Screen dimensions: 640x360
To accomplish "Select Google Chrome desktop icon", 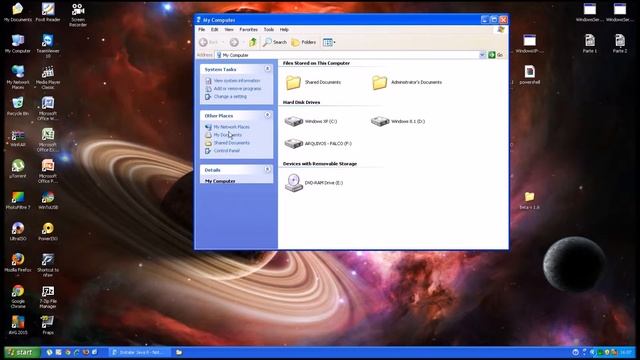I will tap(18, 296).
